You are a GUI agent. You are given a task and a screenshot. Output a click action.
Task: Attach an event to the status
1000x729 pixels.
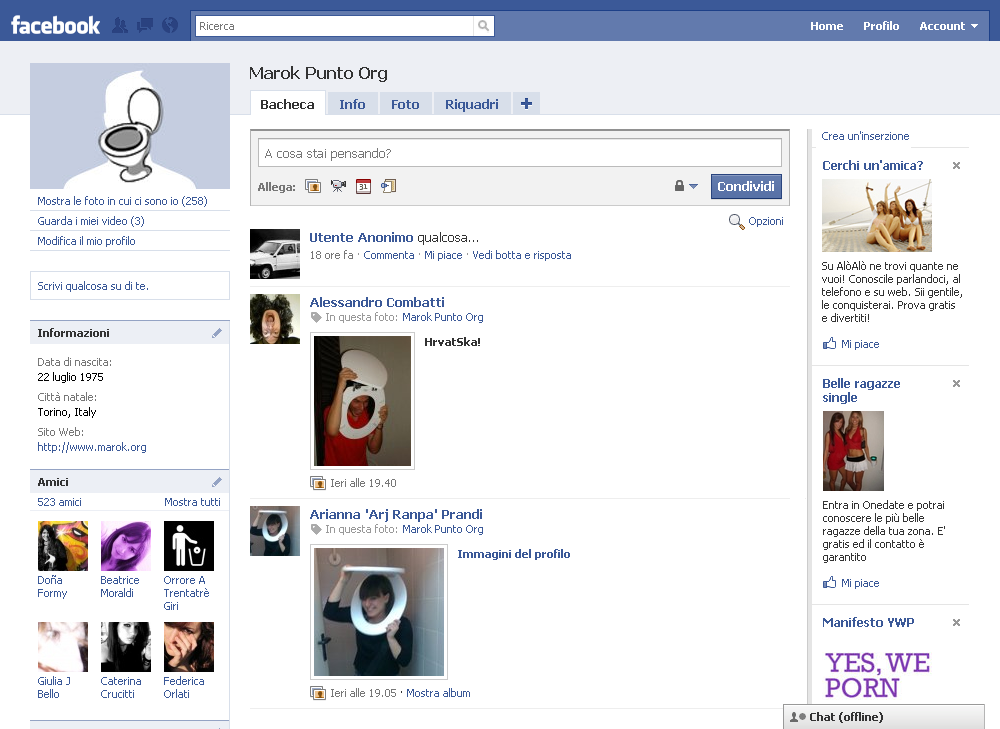[364, 186]
